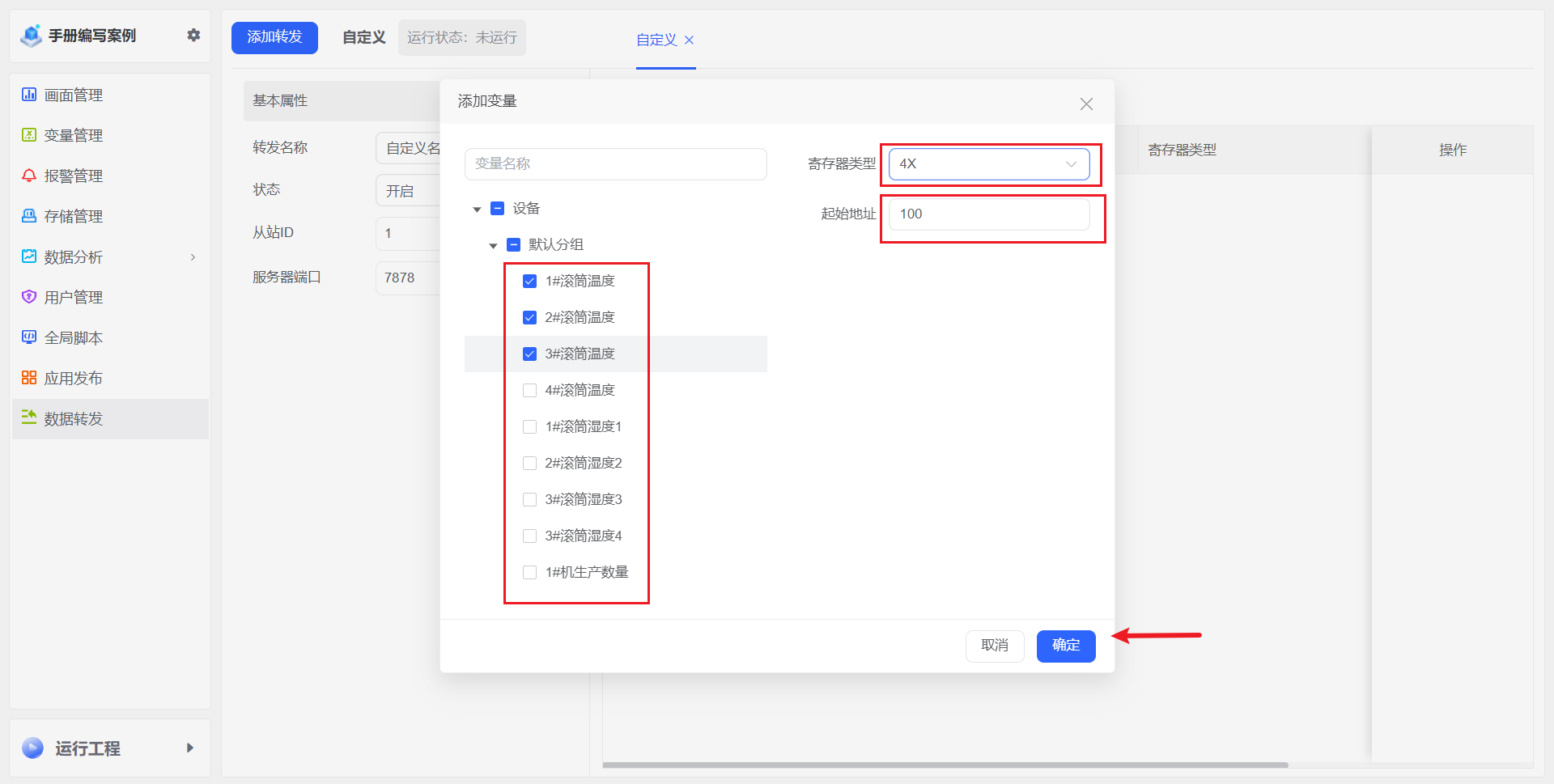
Task: Click the 取消 cancel button
Action: (994, 646)
